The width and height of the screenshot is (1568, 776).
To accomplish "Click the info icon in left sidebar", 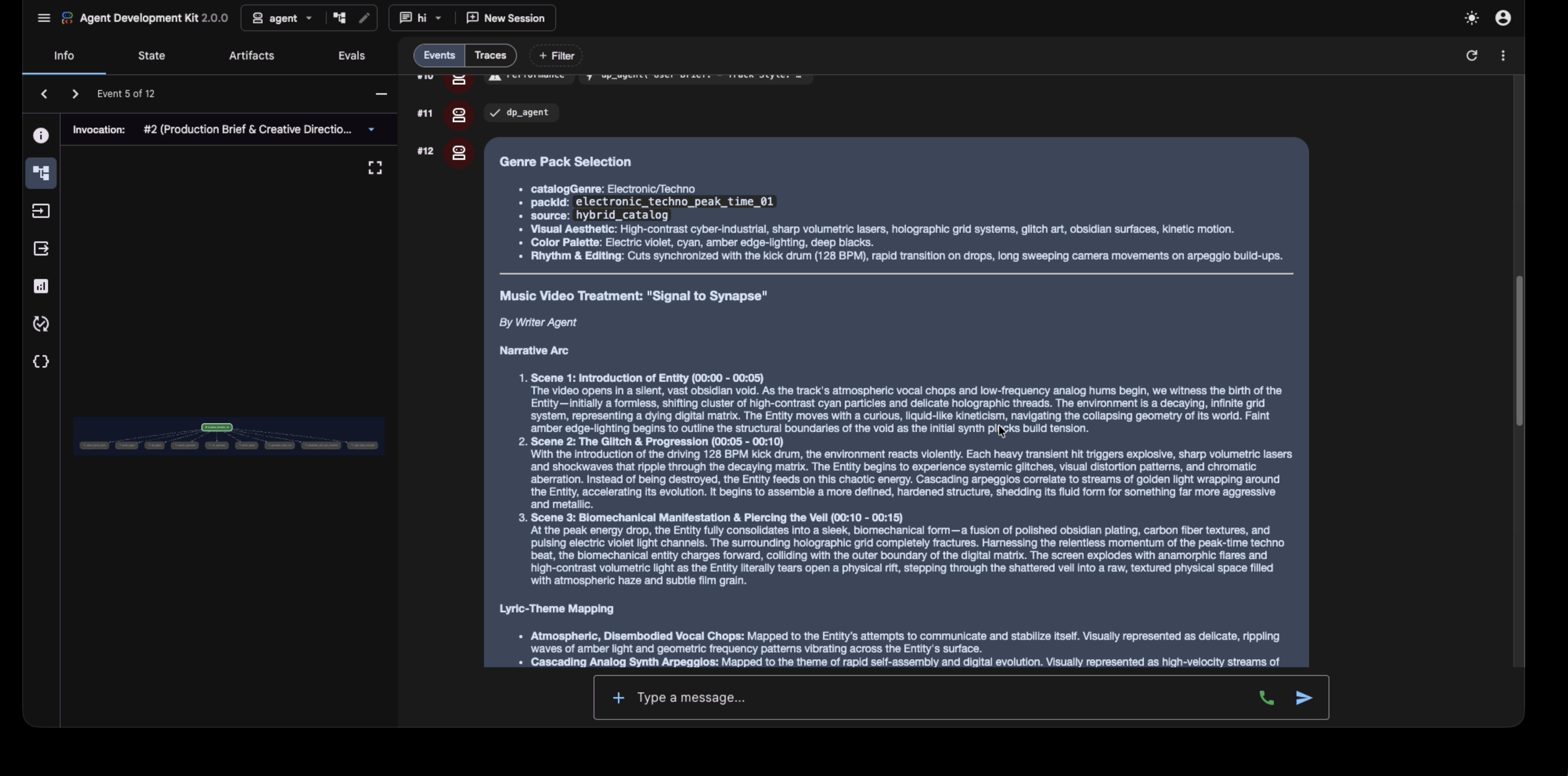I will point(41,136).
